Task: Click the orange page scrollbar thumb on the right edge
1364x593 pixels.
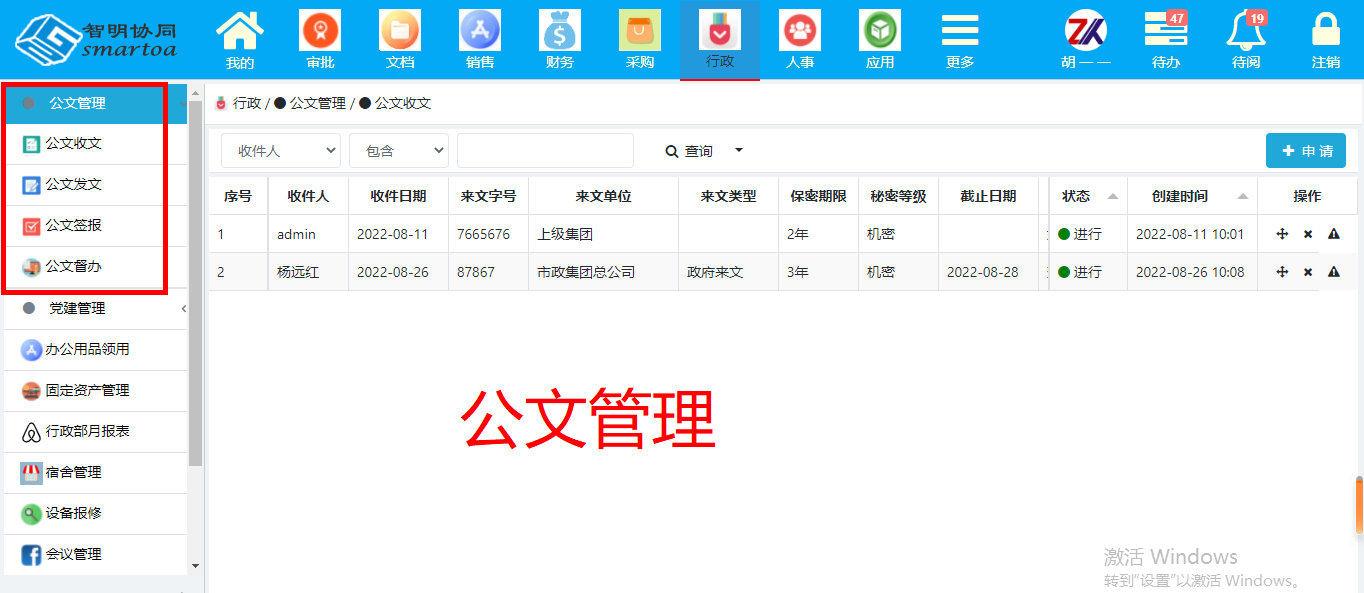Action: tap(1360, 505)
